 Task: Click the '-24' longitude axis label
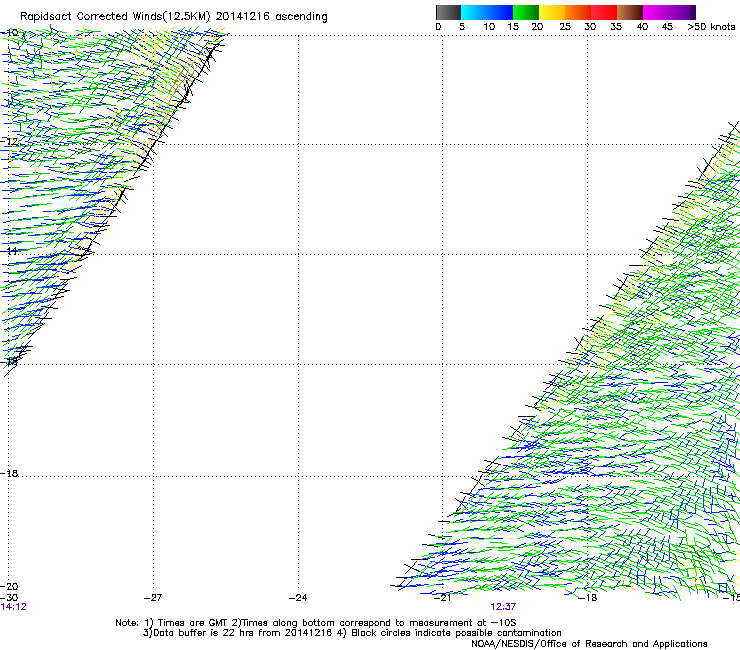pyautogui.click(x=298, y=598)
